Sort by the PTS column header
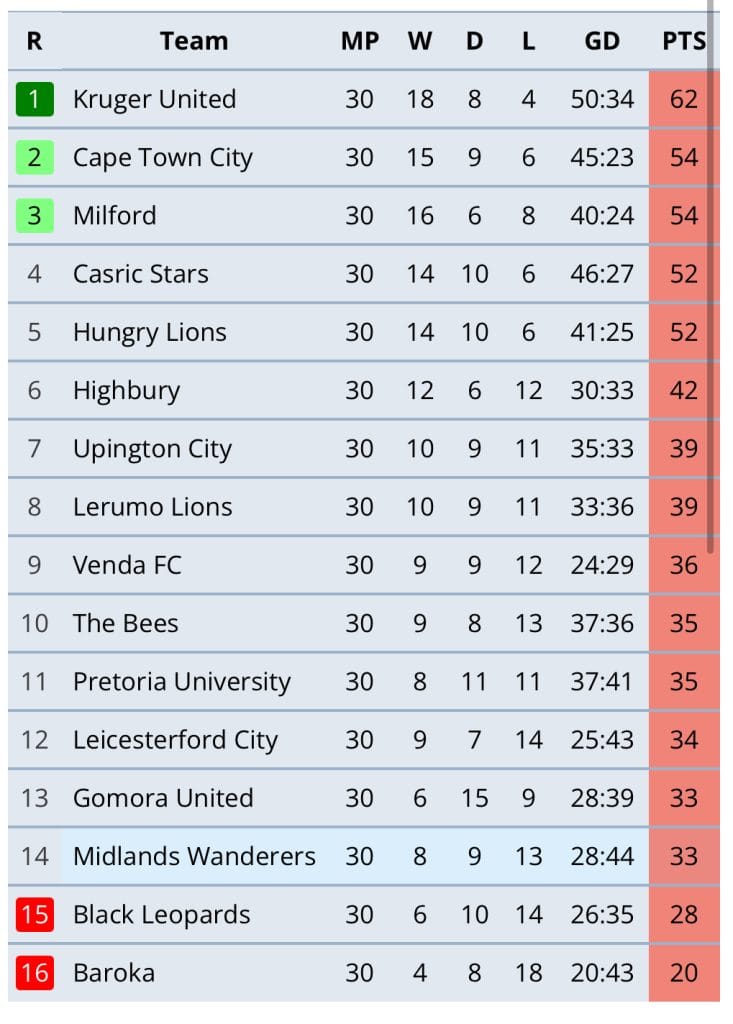This screenshot has height=1024, width=733. pos(683,41)
